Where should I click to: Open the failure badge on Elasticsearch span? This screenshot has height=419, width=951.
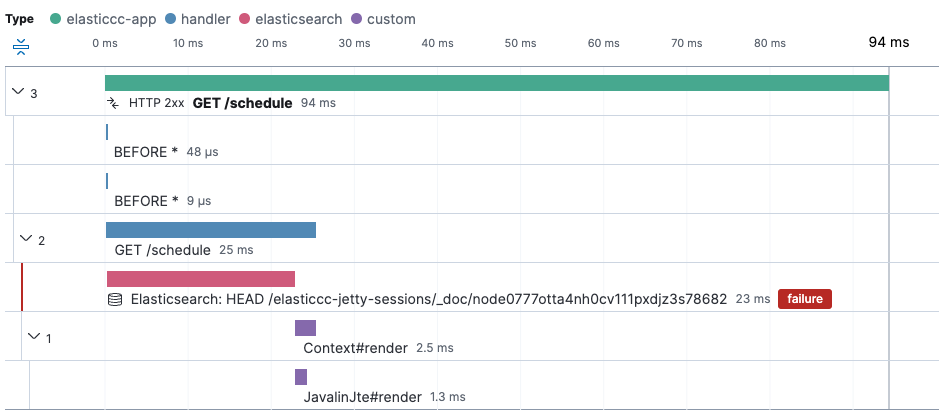click(804, 299)
